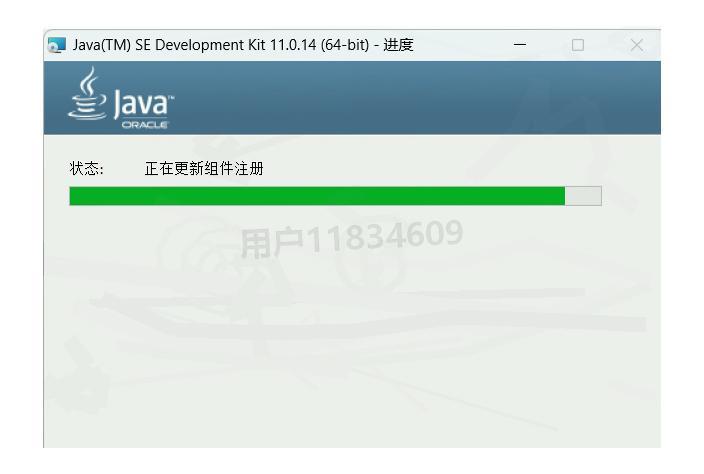Minimize the Java SE Development Kit window
Viewport: 704px width, 474px height.
click(520, 45)
